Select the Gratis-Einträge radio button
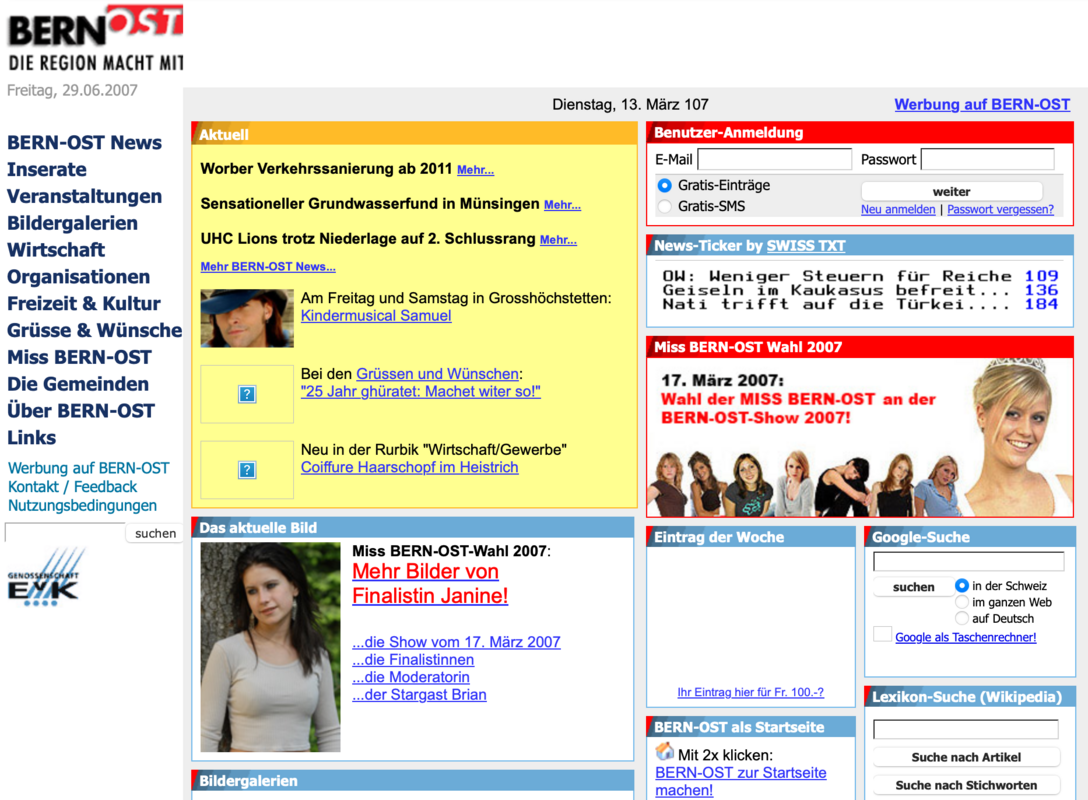 click(x=665, y=186)
